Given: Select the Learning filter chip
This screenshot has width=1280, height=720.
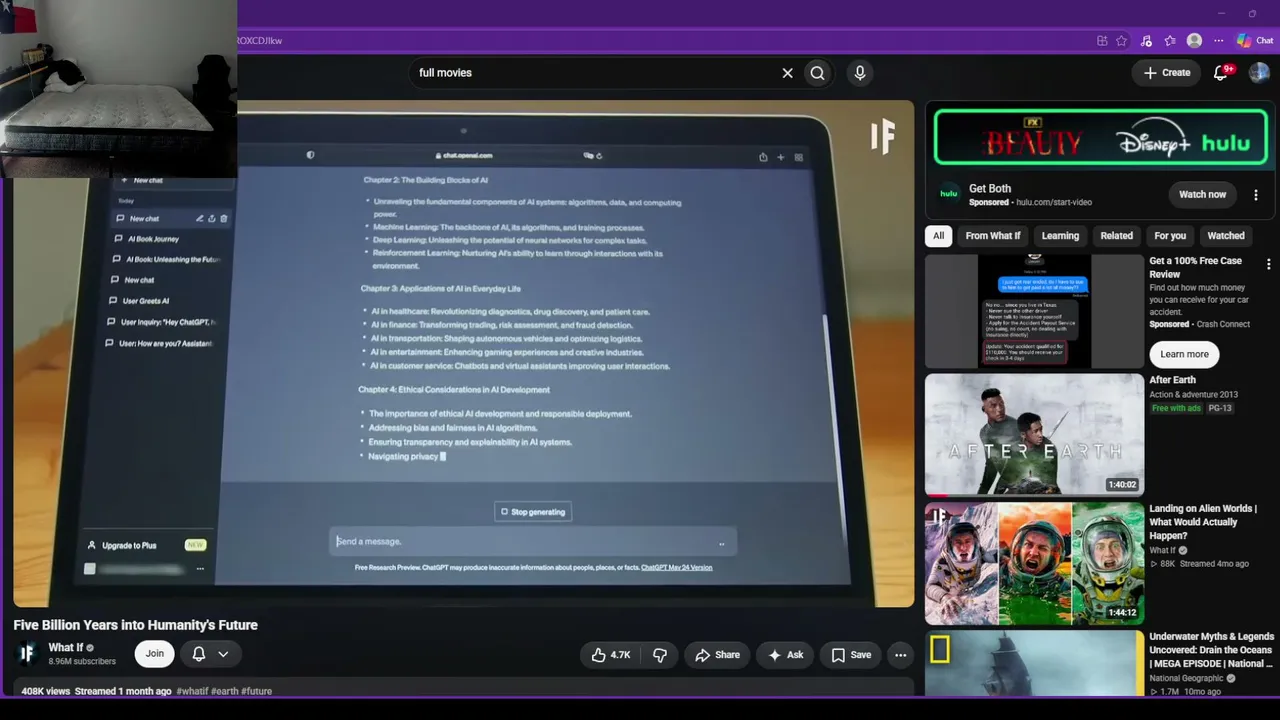Looking at the screenshot, I should [x=1060, y=236].
